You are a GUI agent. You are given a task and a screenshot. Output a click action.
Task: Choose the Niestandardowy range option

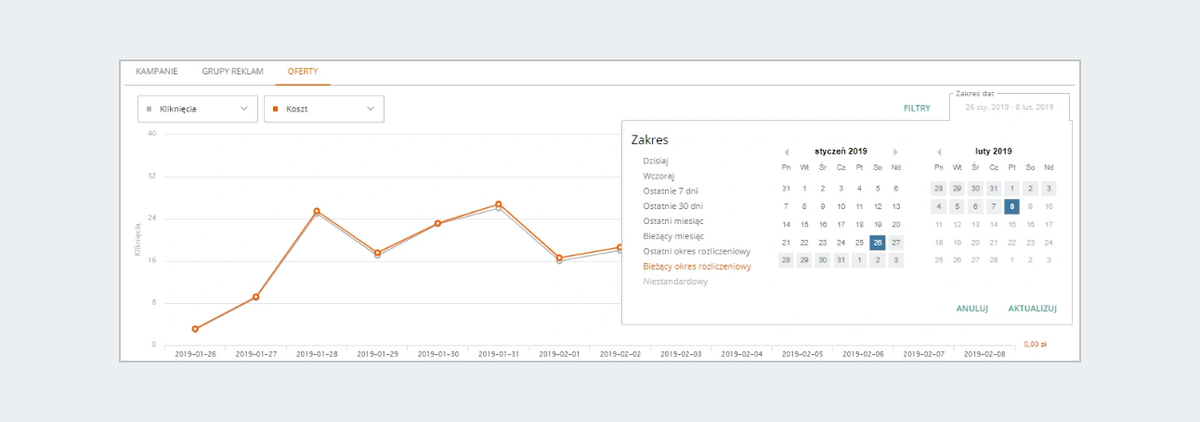pos(675,282)
